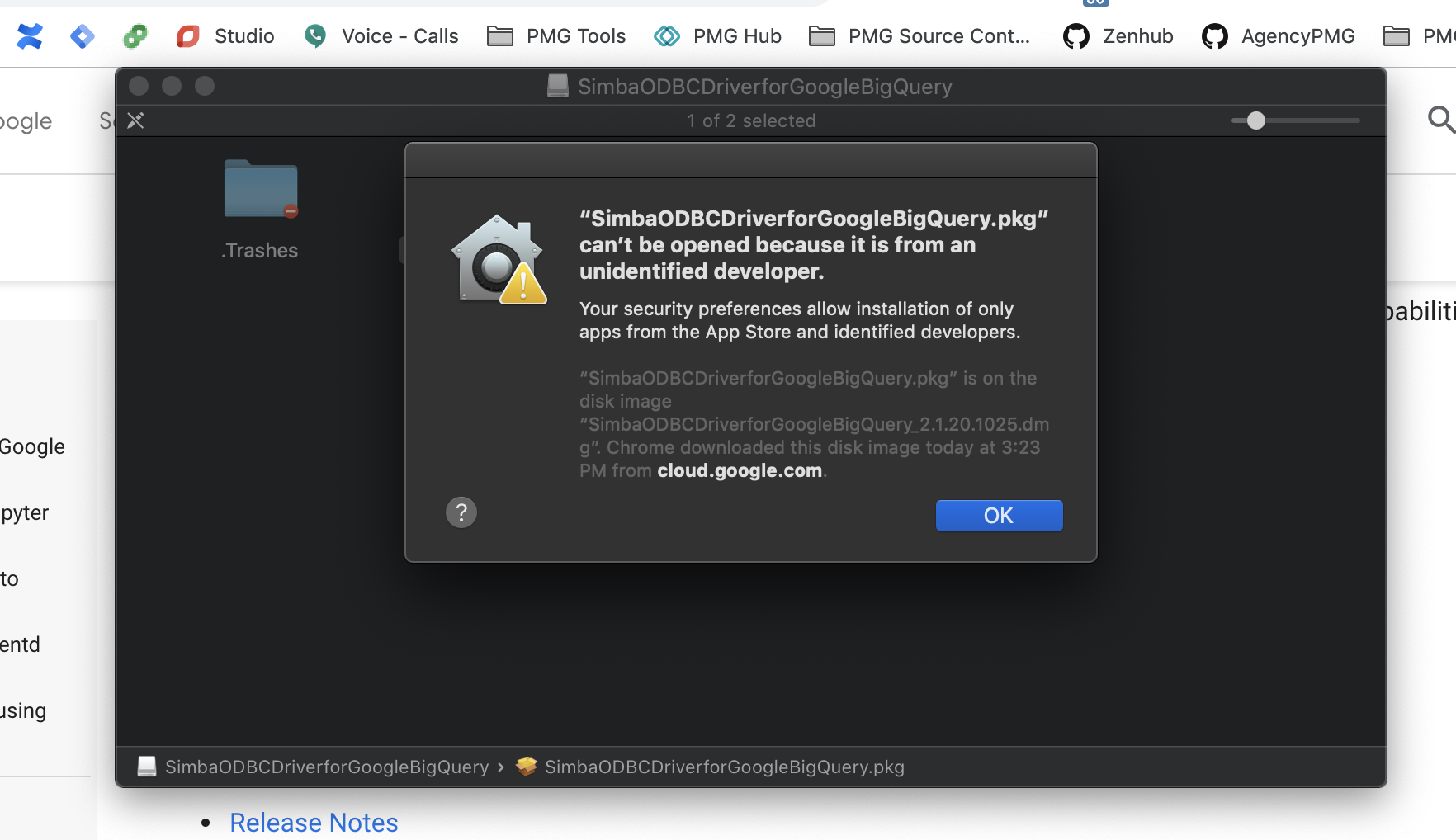Open the AgencyPMG GitHub bookmark

(x=1279, y=36)
